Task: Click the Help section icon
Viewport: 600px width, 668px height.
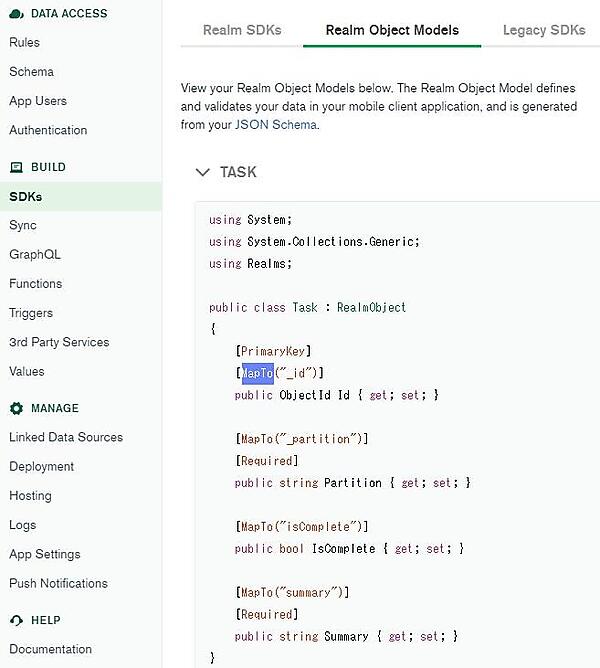Action: pos(16,620)
